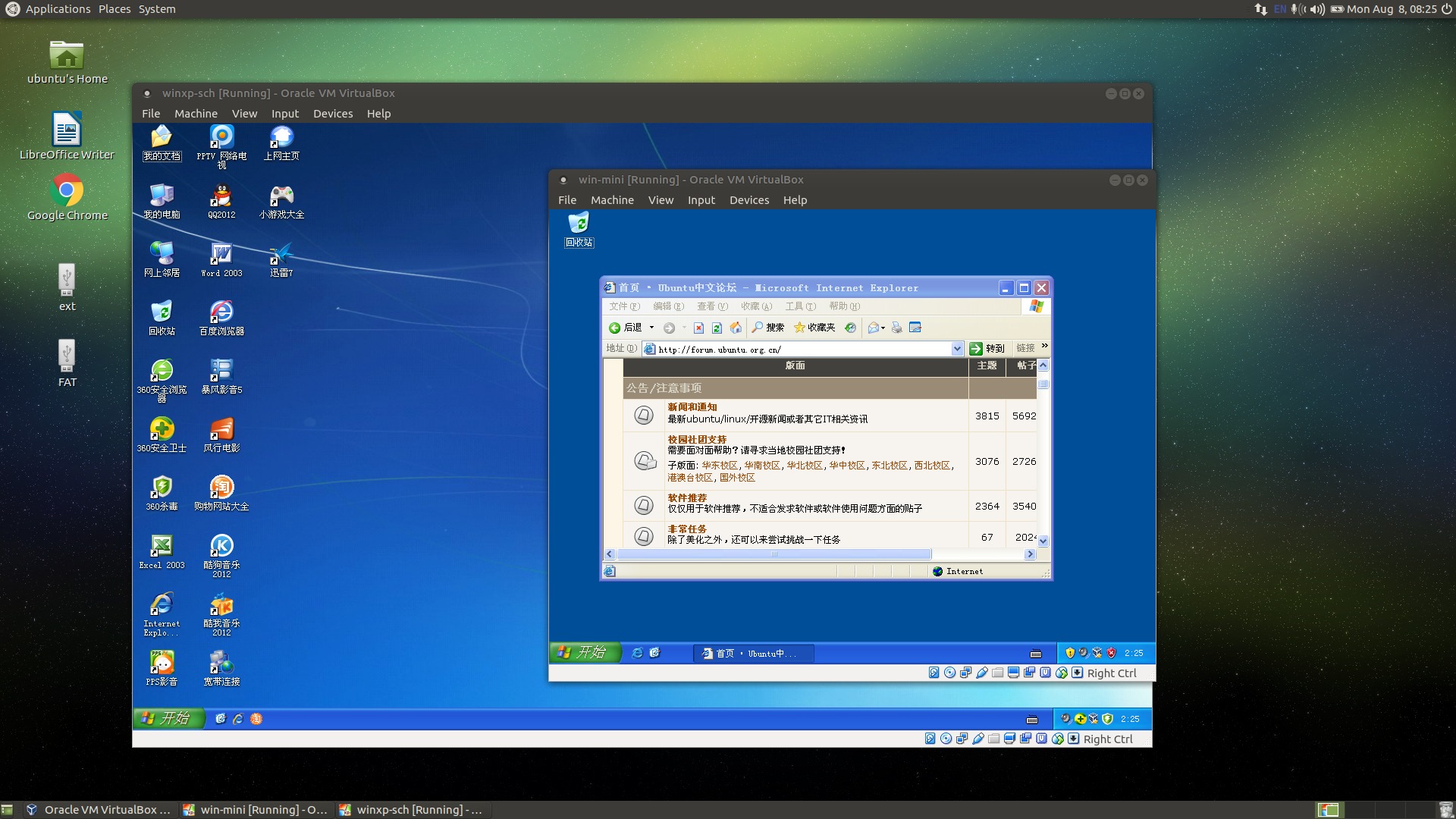This screenshot has height=819, width=1456.
Task: Click IE address URL field
Action: [802, 349]
